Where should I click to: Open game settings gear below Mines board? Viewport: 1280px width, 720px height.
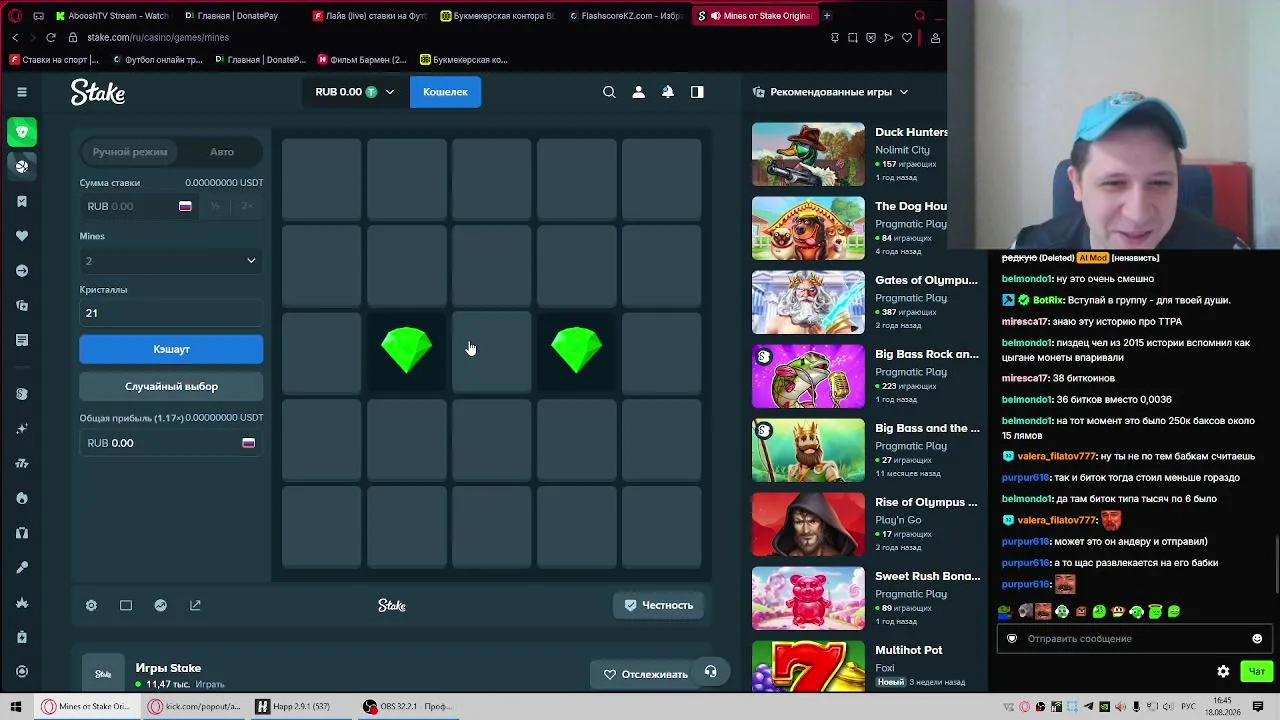(91, 605)
